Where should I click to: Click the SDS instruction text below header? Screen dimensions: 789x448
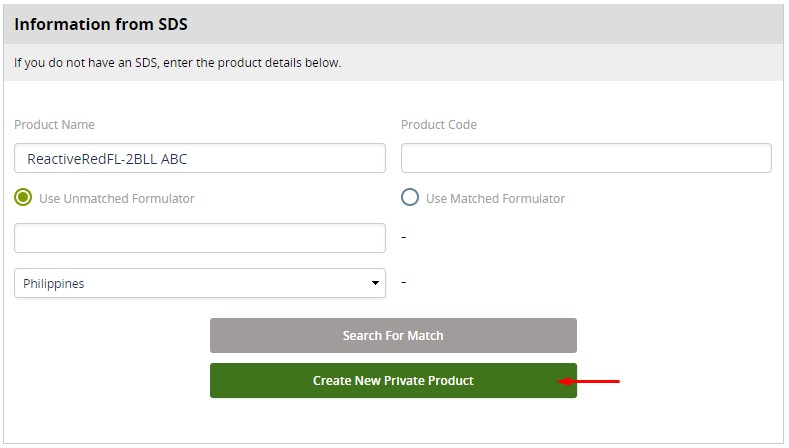tap(178, 63)
